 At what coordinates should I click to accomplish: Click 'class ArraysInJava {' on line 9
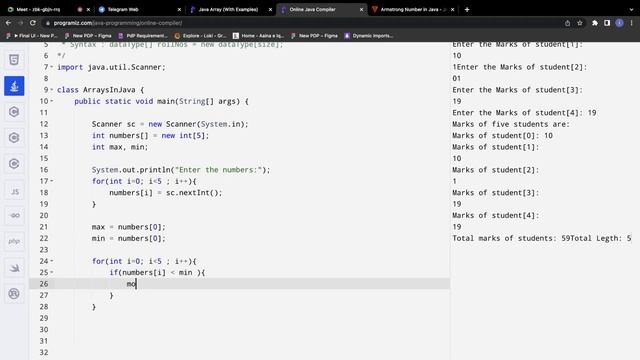pos(100,90)
